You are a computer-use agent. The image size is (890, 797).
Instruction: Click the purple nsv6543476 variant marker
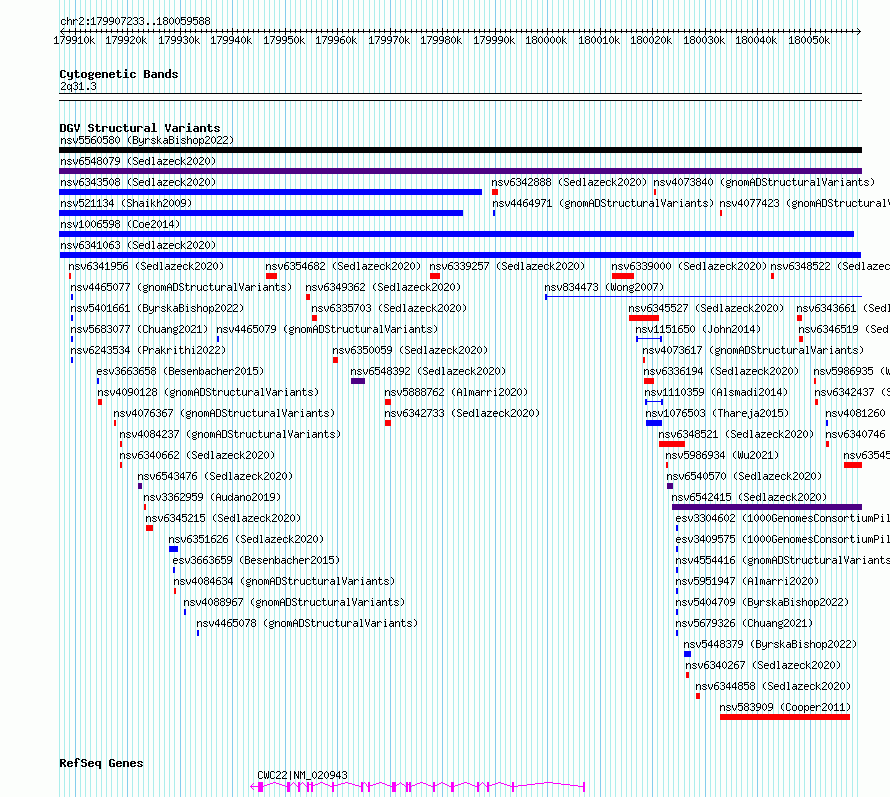[x=140, y=486]
